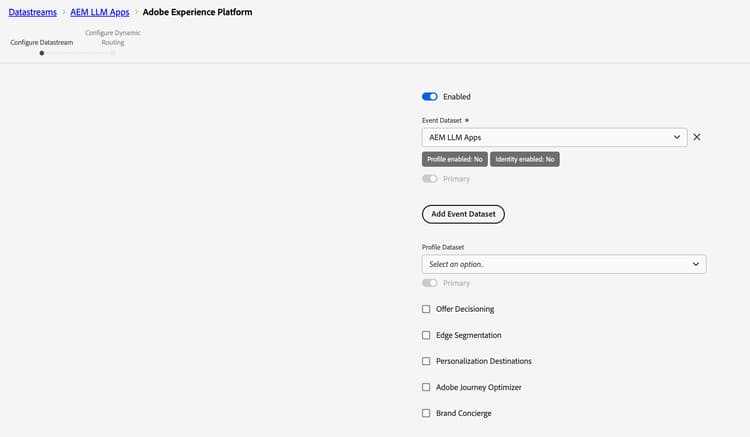The image size is (750, 437).
Task: Check the Adobe Journey Optimizer checkbox
Action: tap(426, 387)
